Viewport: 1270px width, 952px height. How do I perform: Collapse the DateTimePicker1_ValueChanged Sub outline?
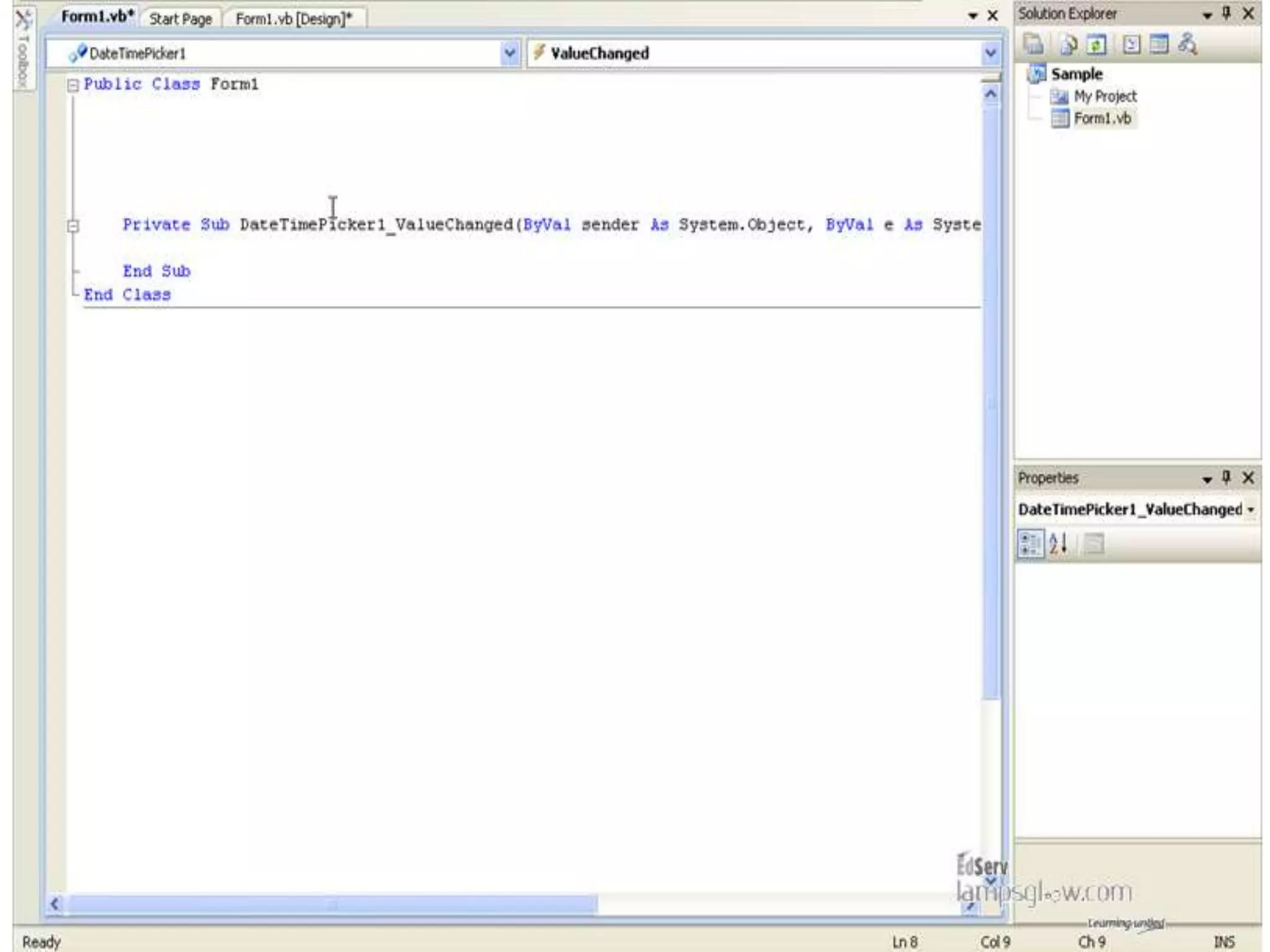73,226
